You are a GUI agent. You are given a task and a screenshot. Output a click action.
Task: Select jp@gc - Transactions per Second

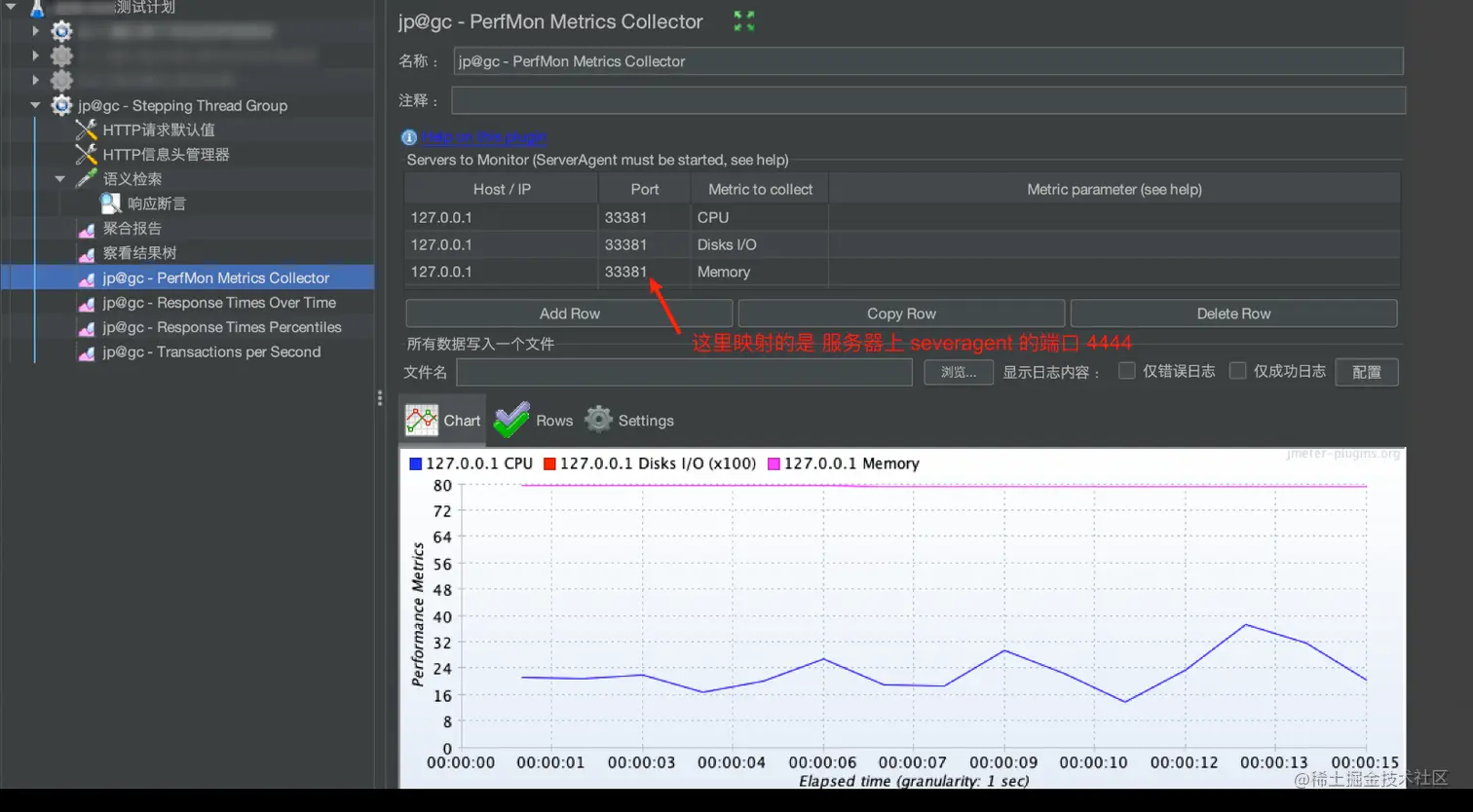(x=211, y=352)
